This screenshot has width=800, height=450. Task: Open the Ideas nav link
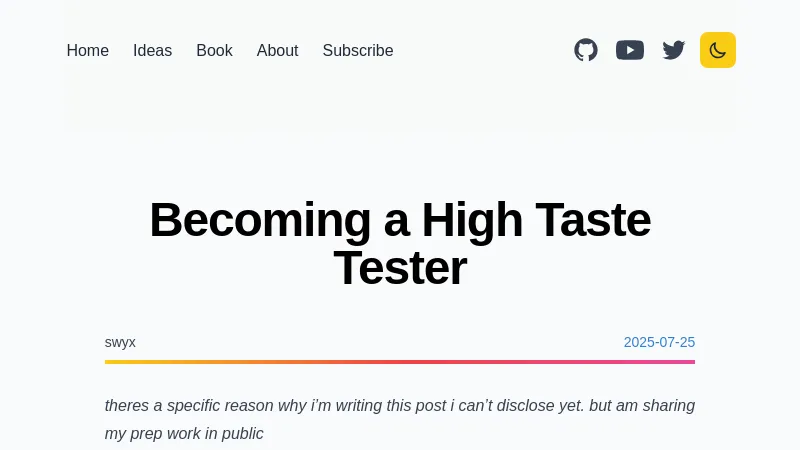(152, 51)
